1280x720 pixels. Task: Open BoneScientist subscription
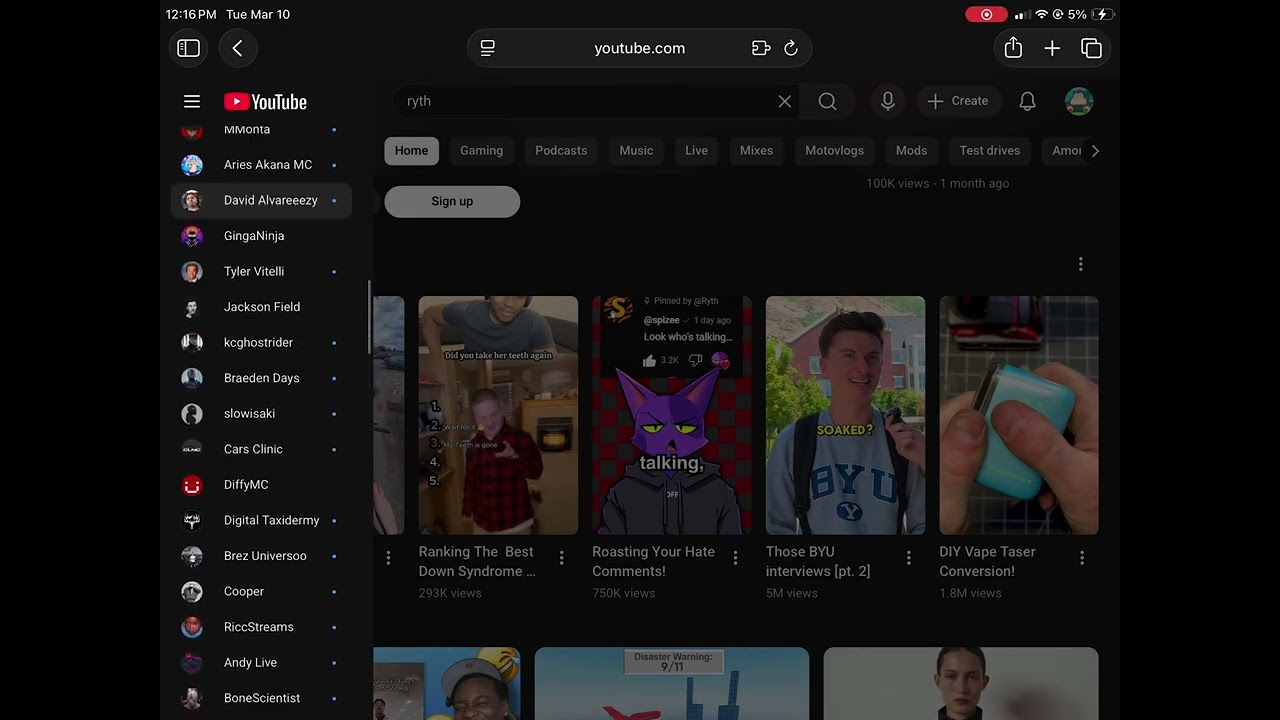click(262, 698)
